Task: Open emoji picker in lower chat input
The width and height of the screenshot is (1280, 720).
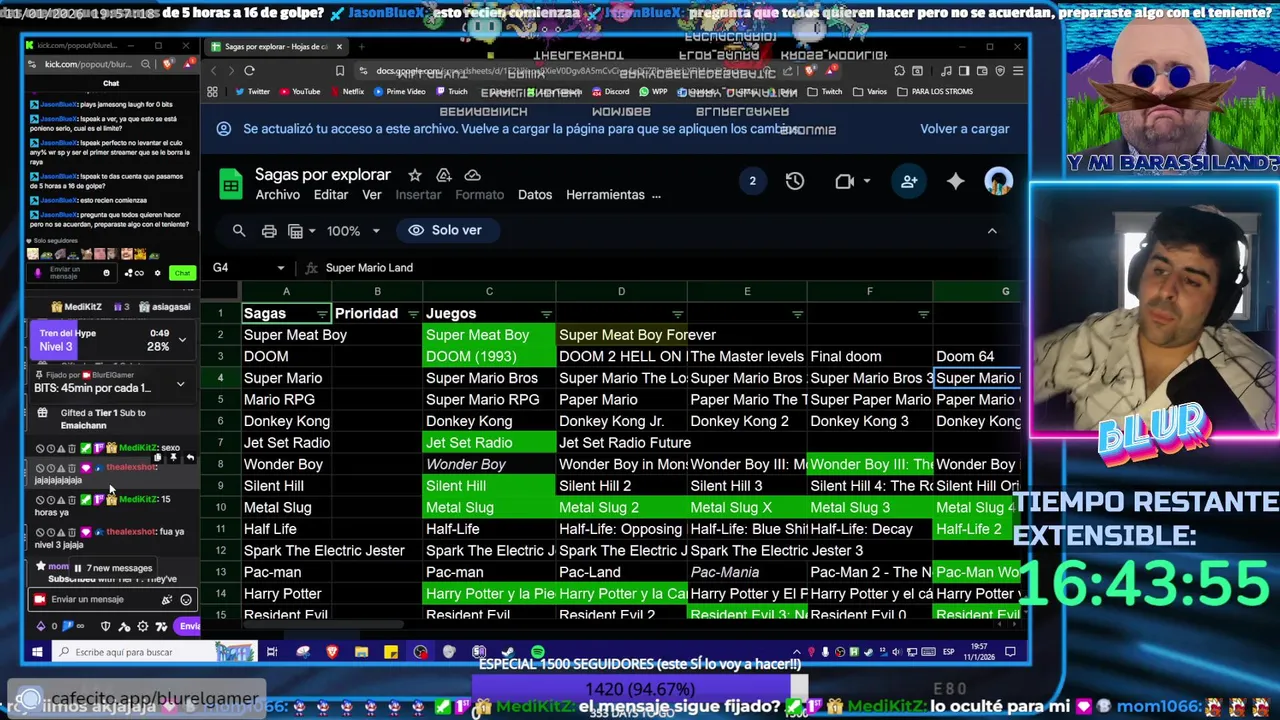Action: [186, 600]
